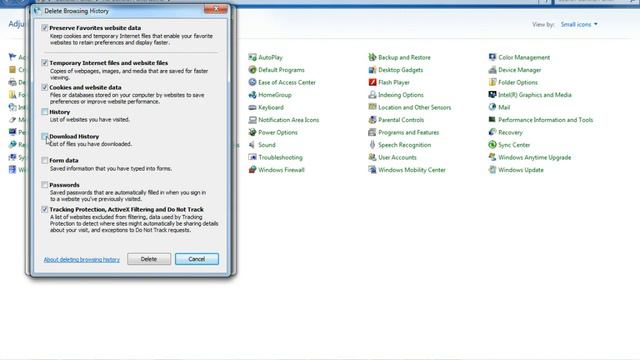Toggle Temporary Internet files and website files checkbox
The width and height of the screenshot is (640, 360).
[44, 63]
